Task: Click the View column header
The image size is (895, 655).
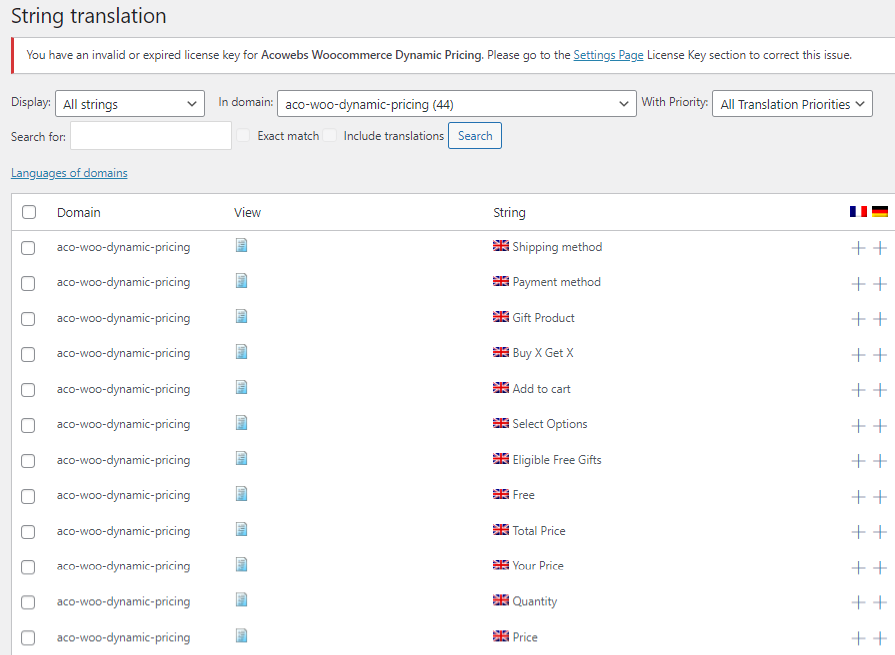Action: click(x=247, y=212)
